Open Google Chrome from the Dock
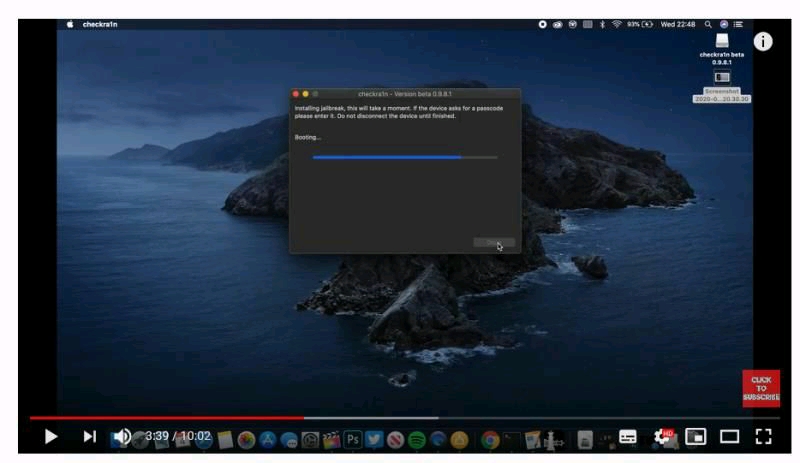 [x=490, y=440]
